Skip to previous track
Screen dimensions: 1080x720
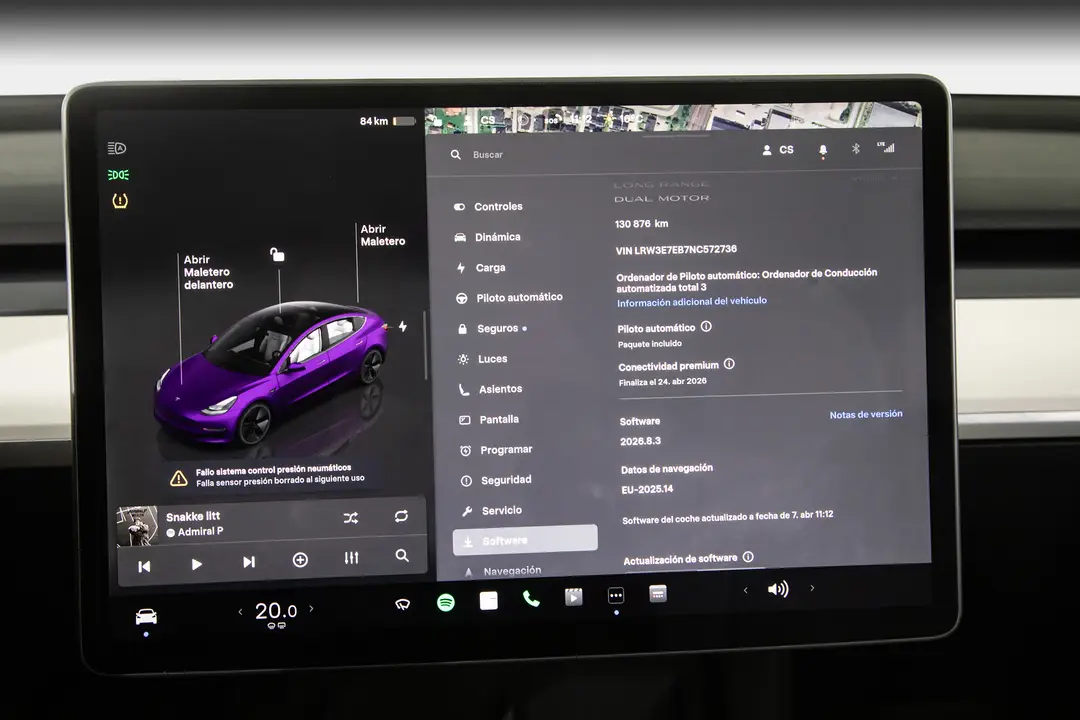tap(144, 566)
